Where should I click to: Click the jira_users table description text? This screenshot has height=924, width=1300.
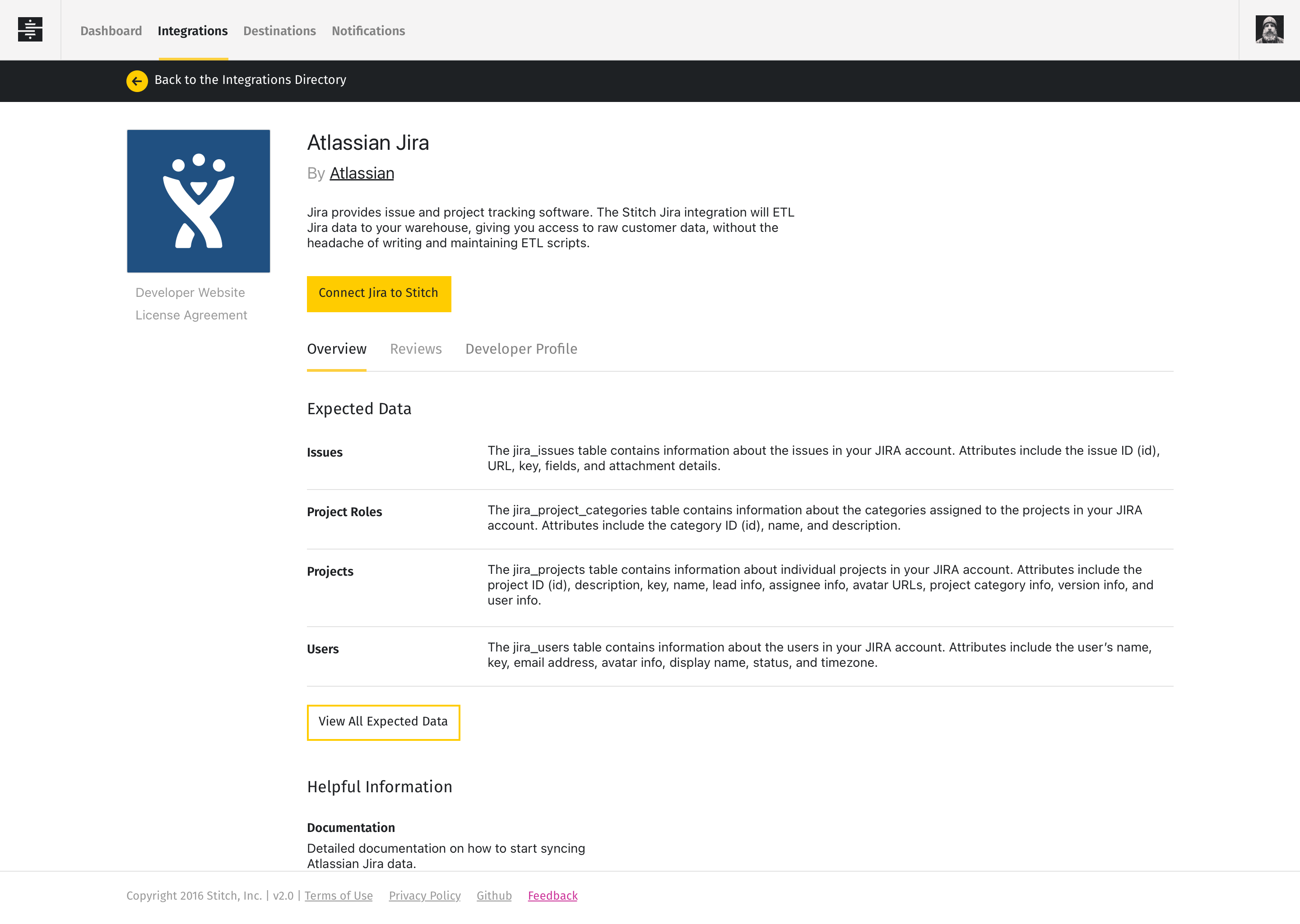(x=820, y=655)
